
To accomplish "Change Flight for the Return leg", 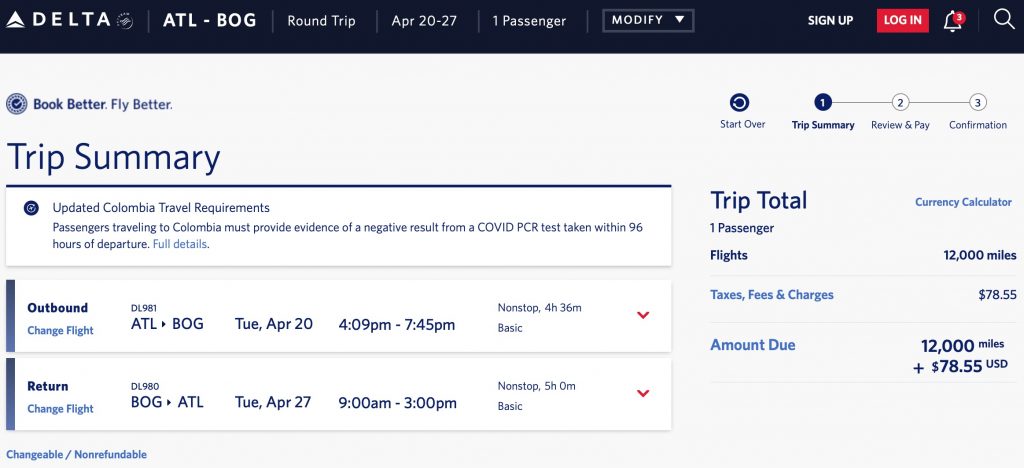I will coord(60,409).
